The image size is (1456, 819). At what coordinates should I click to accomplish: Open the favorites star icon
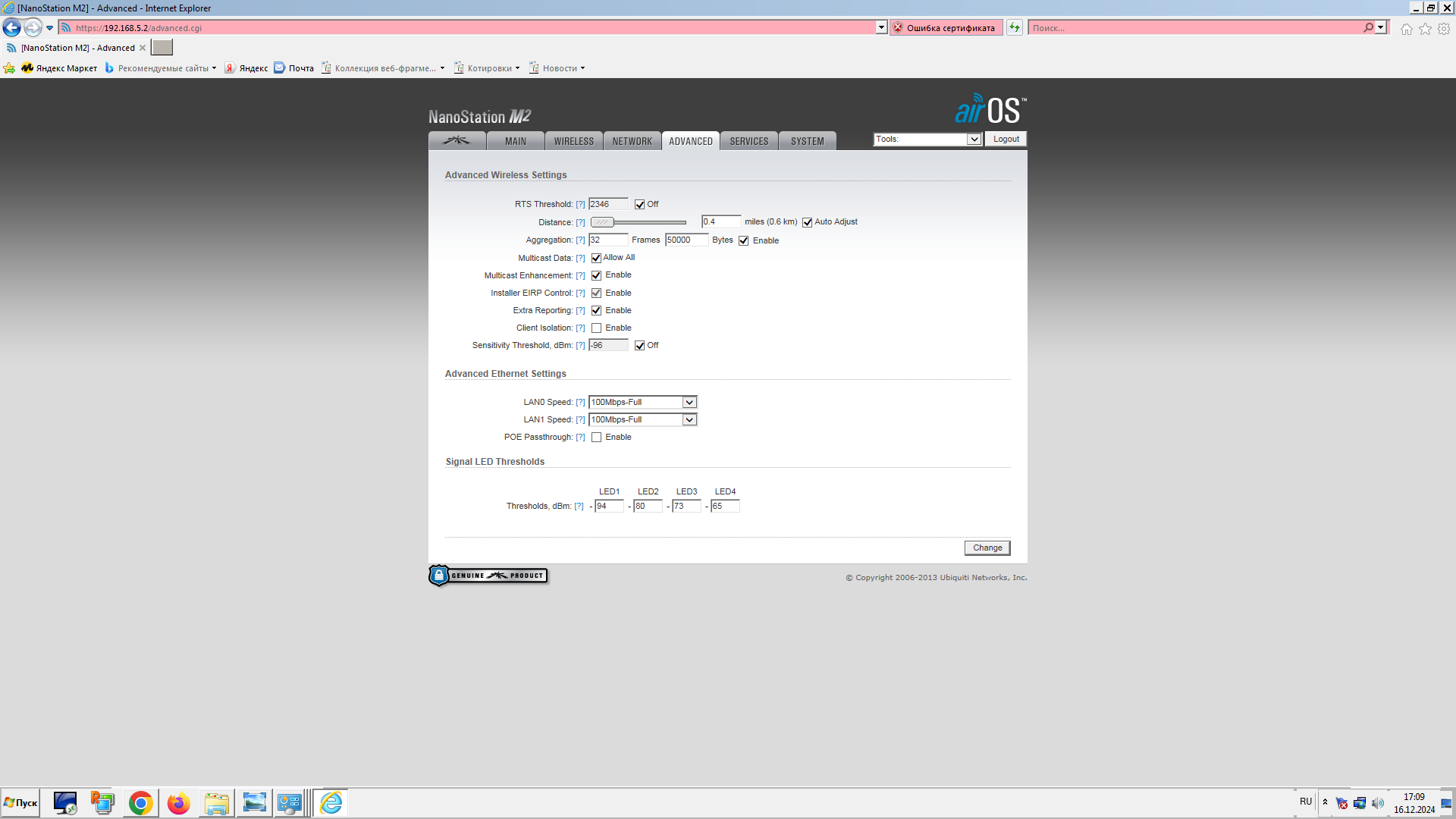tap(1425, 29)
